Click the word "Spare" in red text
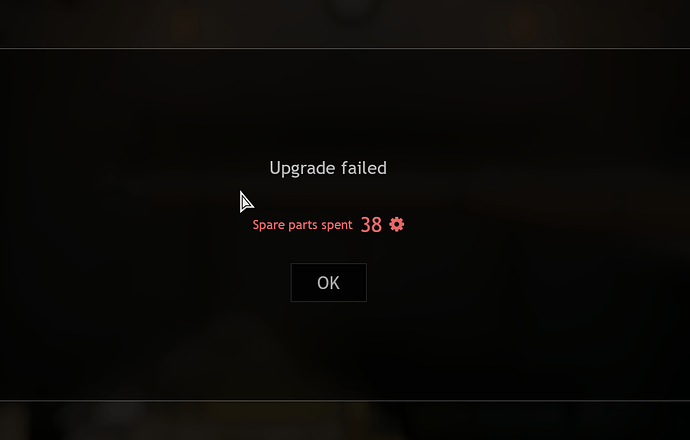 point(268,225)
